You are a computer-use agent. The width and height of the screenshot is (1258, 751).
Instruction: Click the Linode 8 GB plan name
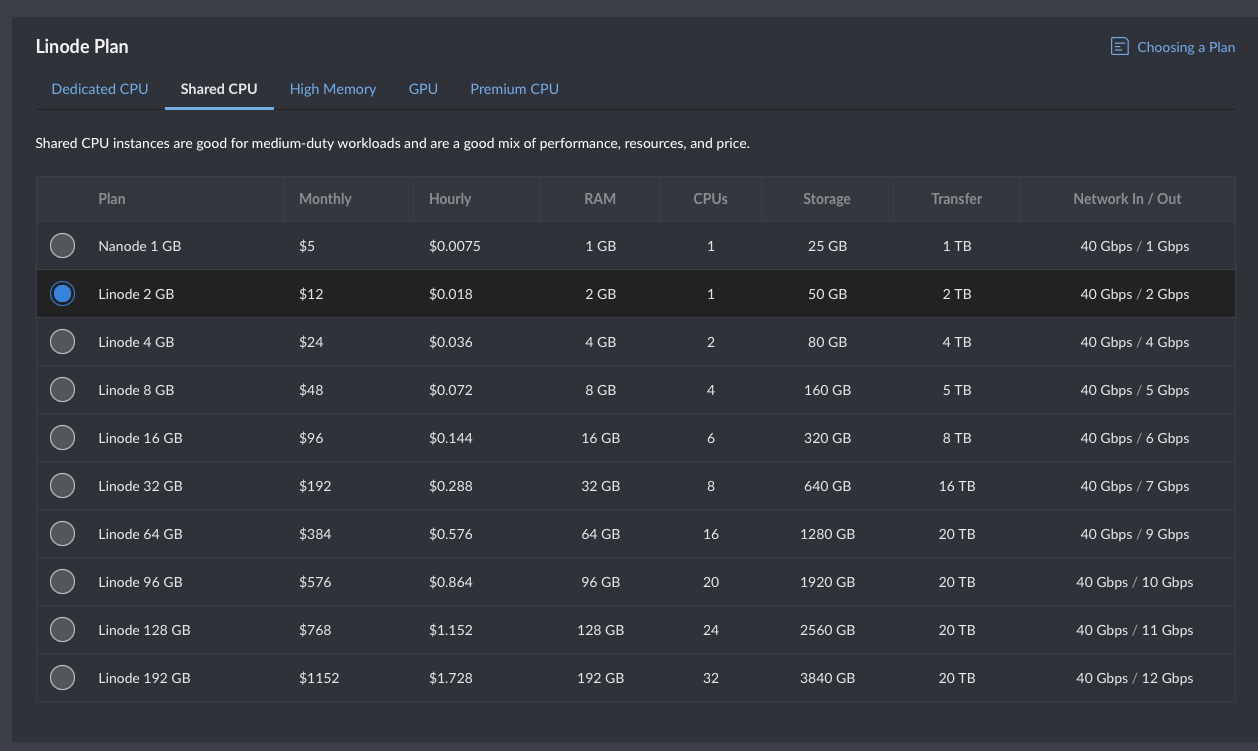[136, 390]
